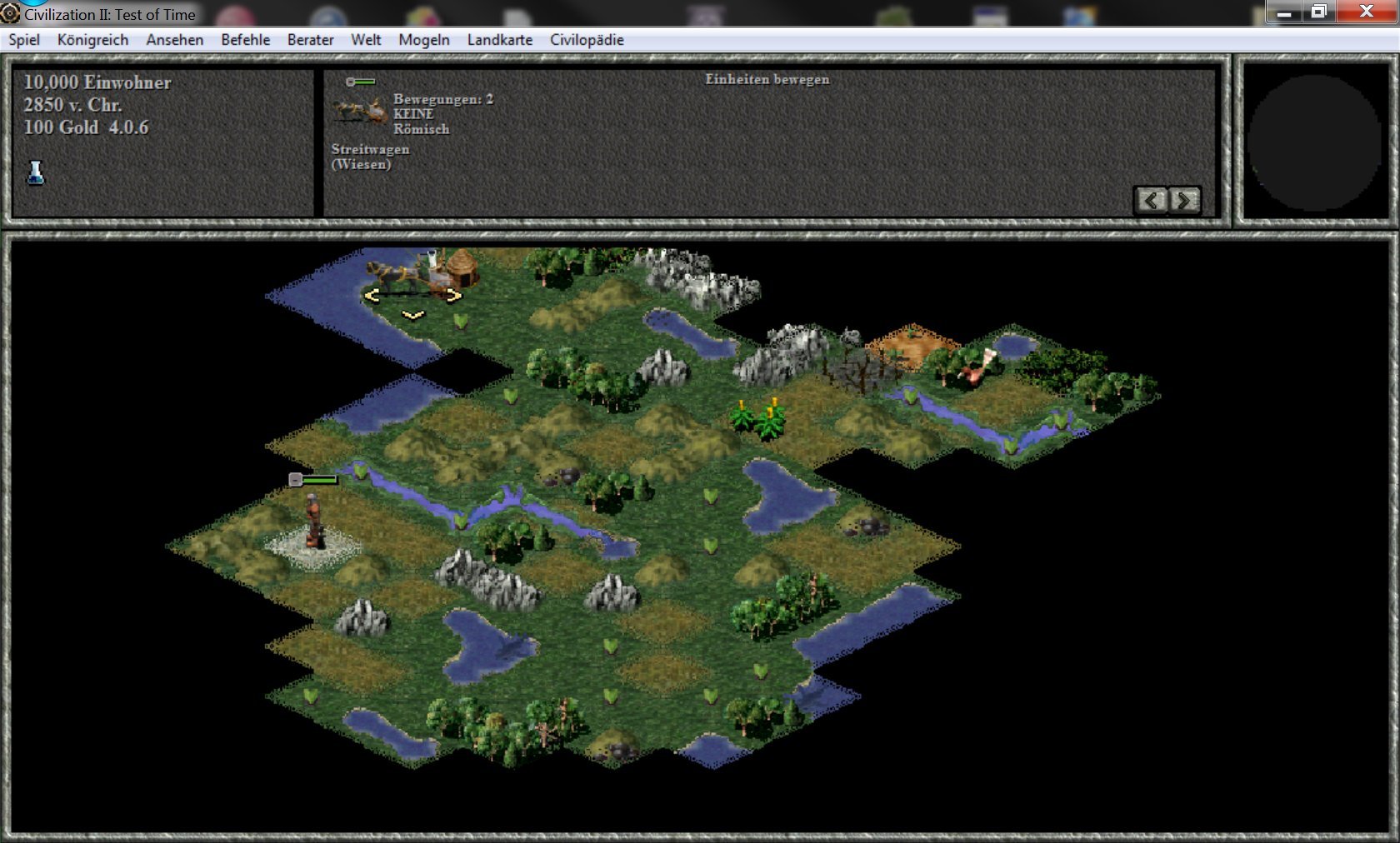Open the Spiel menu
Image resolution: width=1400 pixels, height=843 pixels.
coord(24,40)
